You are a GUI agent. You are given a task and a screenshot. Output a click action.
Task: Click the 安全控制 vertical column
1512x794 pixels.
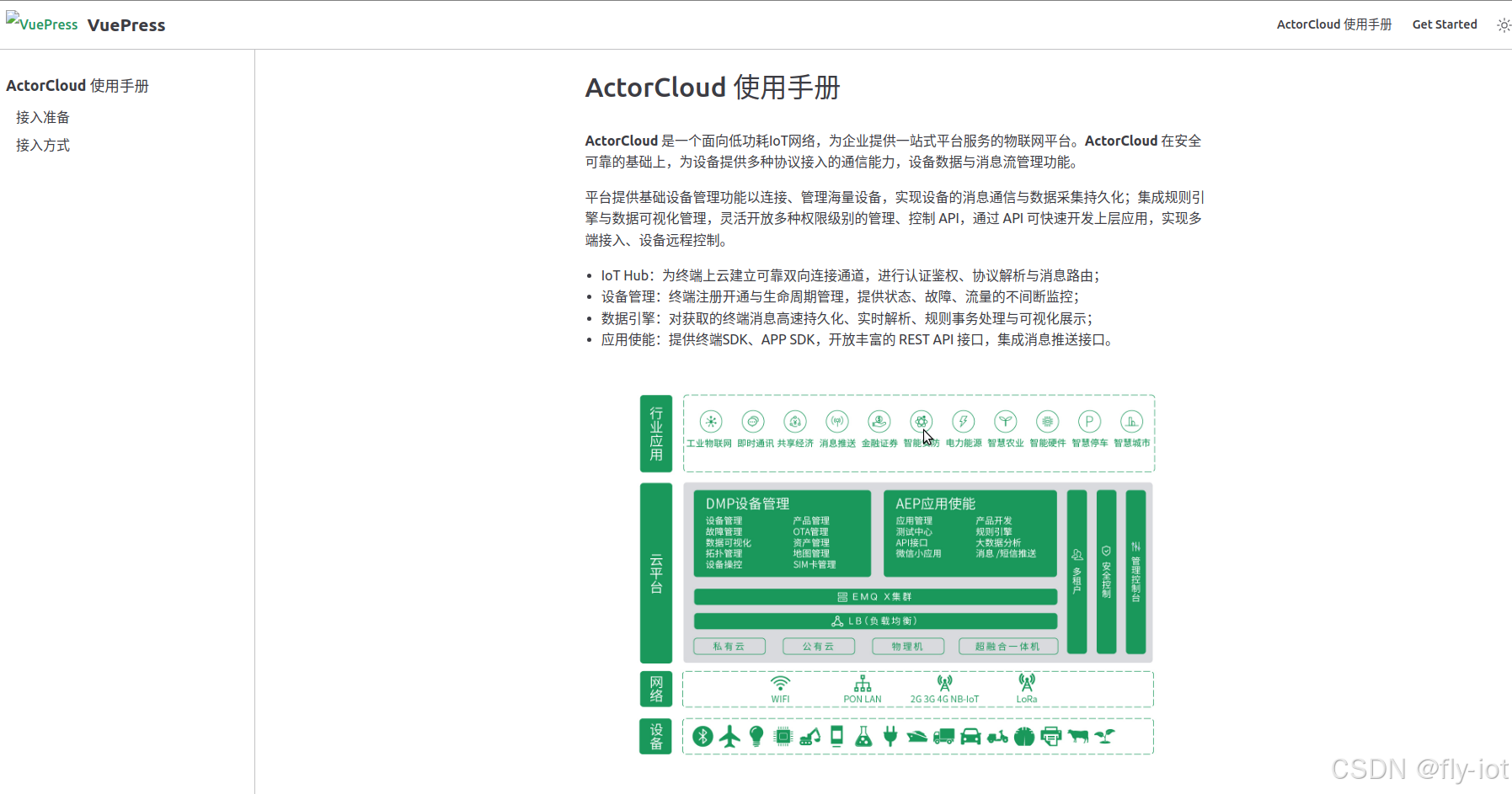click(x=1106, y=572)
